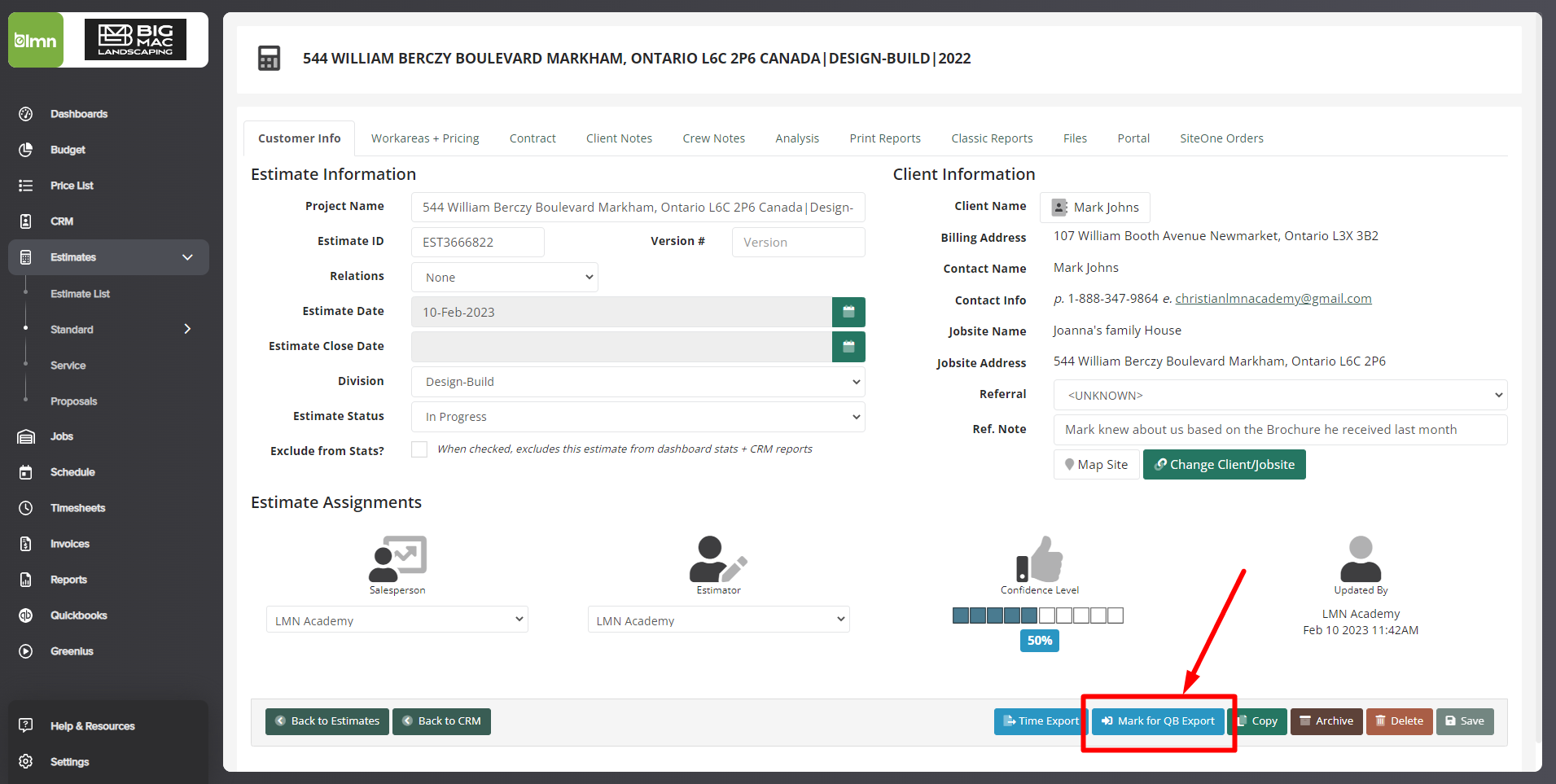
Task: Click the Budget pie chart icon
Action: tap(26, 150)
